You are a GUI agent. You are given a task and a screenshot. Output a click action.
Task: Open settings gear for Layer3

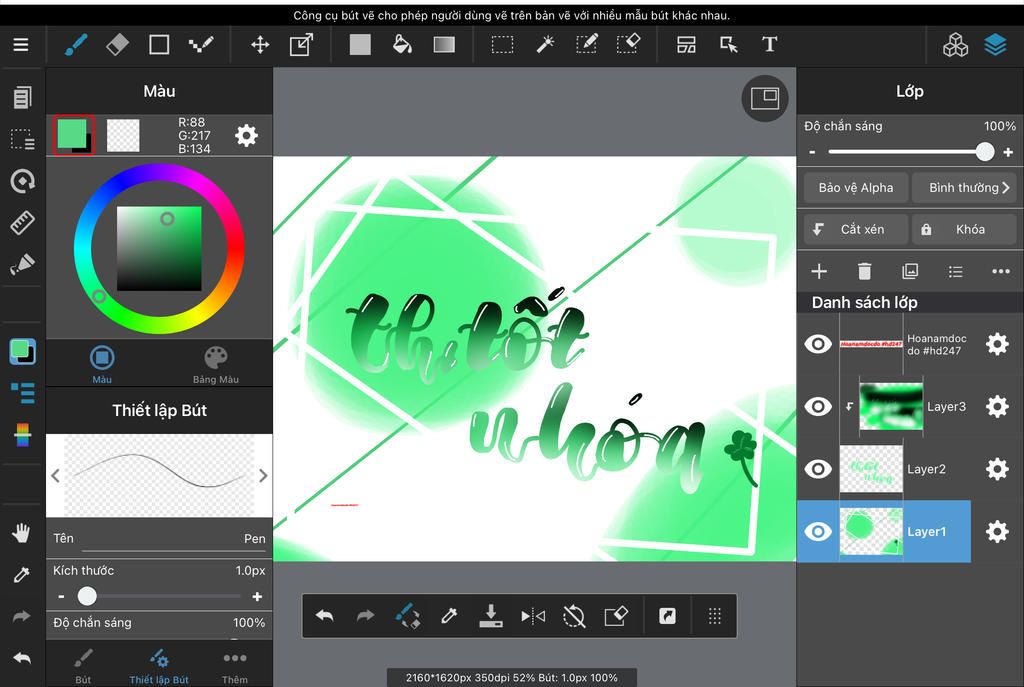click(997, 407)
